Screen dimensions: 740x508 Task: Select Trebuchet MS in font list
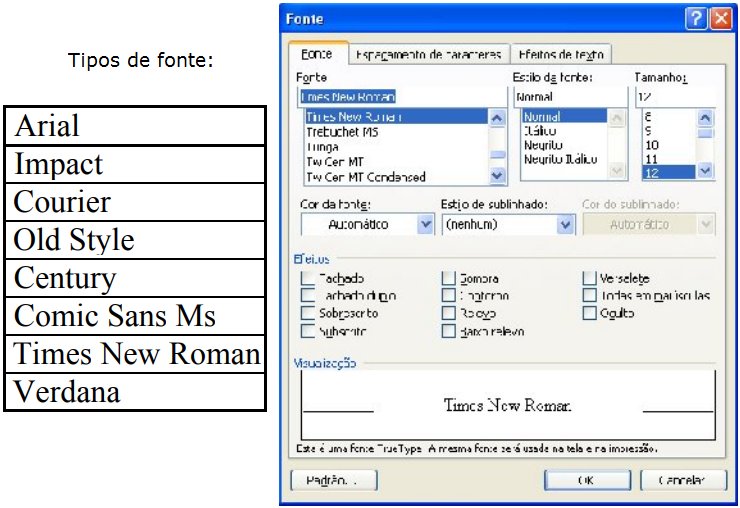342,132
